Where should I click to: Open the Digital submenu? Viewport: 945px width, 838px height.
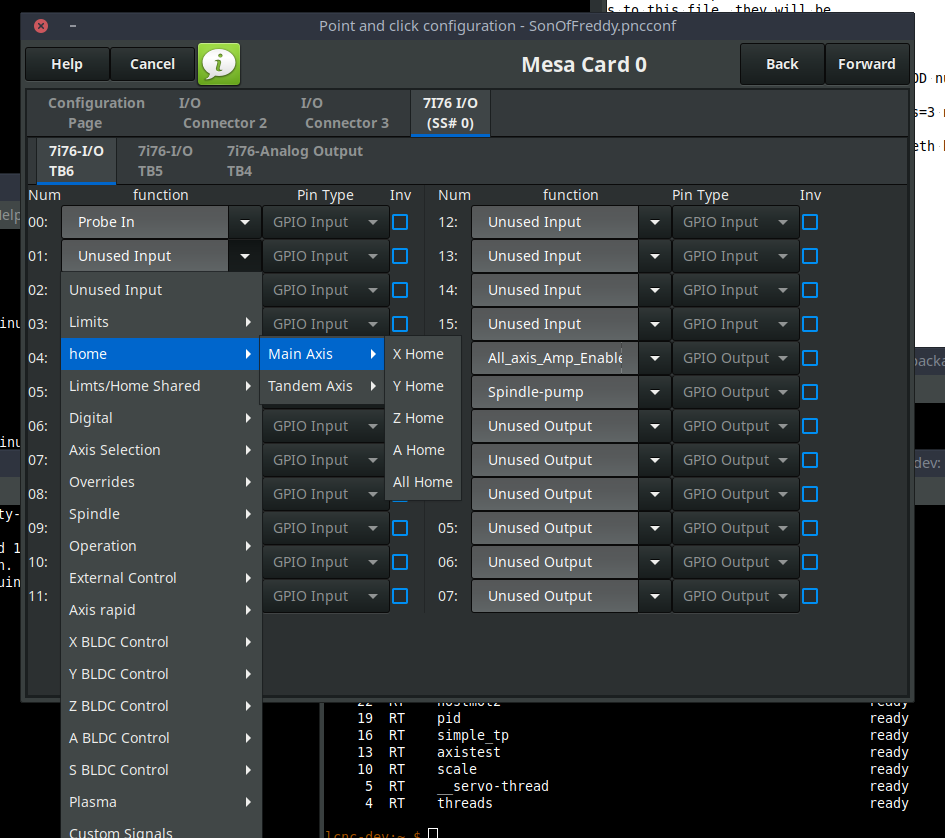tap(162, 418)
